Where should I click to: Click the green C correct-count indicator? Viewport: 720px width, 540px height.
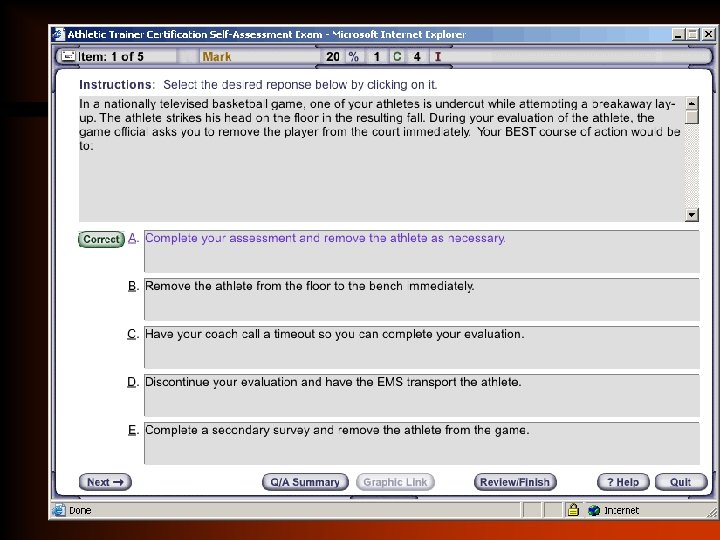(397, 56)
